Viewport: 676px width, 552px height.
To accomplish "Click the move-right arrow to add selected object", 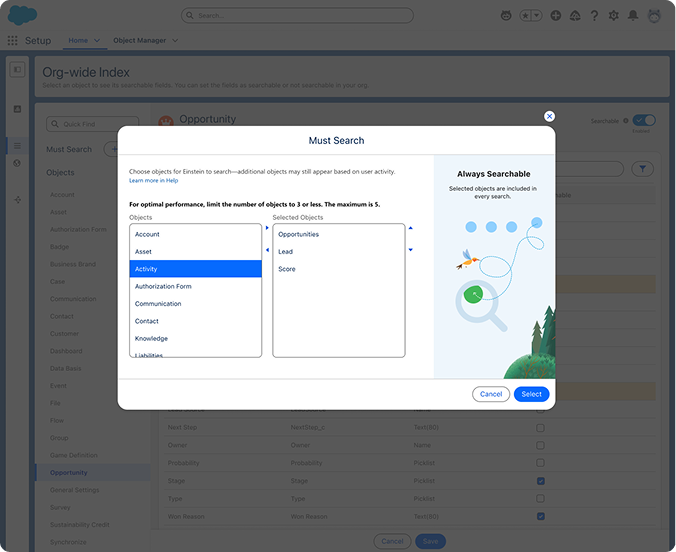I will coord(267,228).
